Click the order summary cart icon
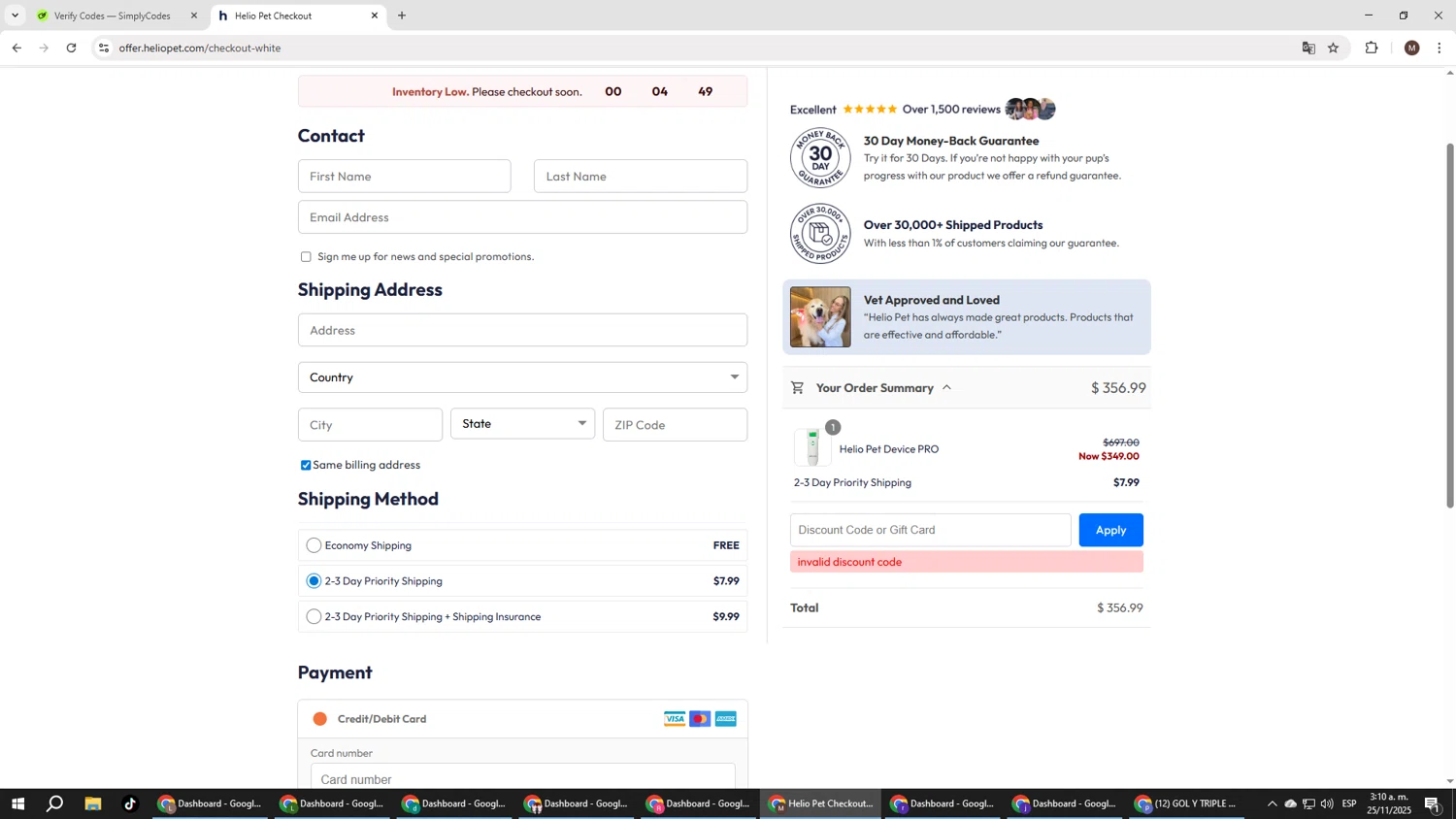The image size is (1456, 819). click(797, 388)
